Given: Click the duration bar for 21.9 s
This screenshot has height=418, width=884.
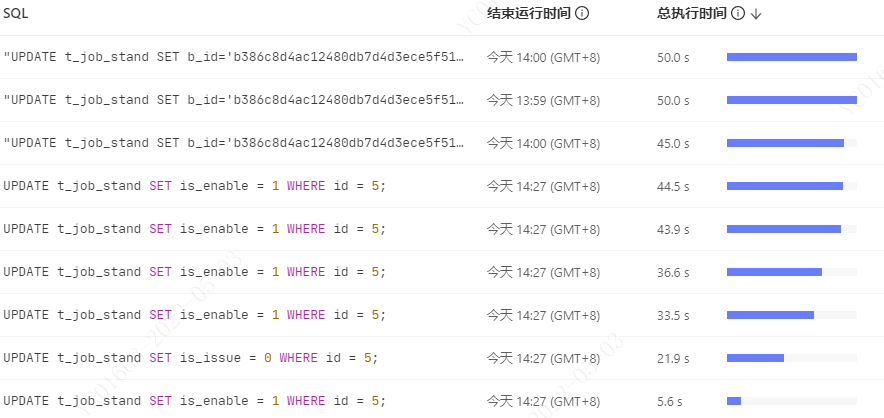Looking at the screenshot, I should 755,358.
